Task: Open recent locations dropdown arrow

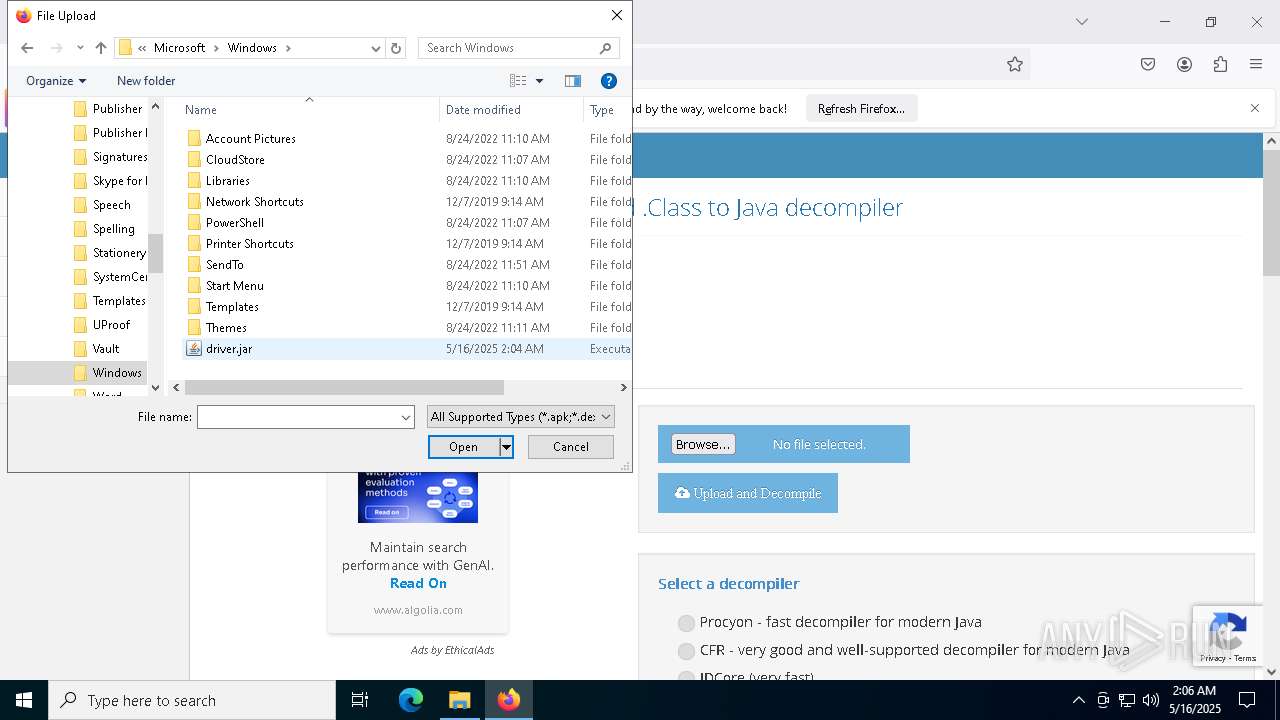Action: [80, 48]
